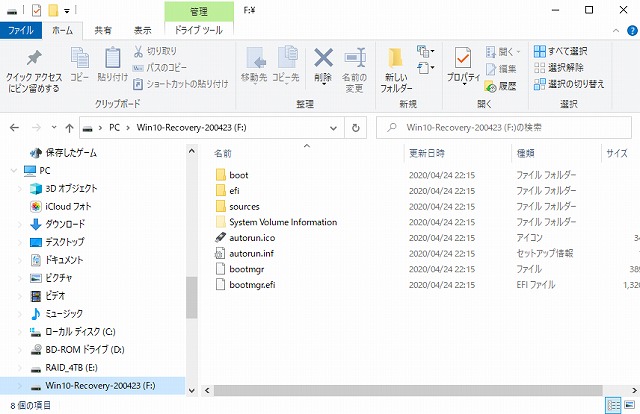Open the Copy To (コピー先) button
Screen dimensions: 640x414
coord(286,65)
